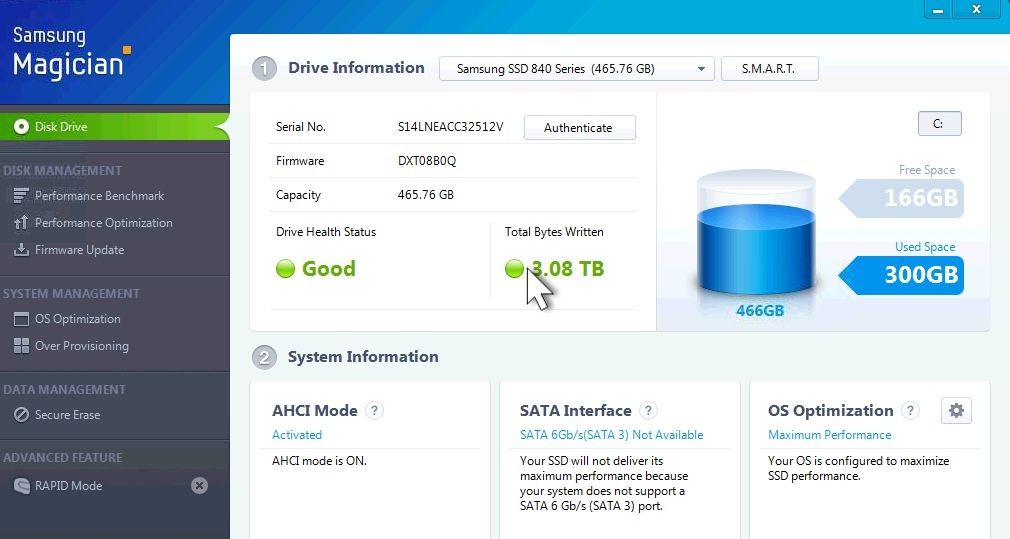
Task: Click the Performance Optimization arrow icon
Action: coord(21,223)
